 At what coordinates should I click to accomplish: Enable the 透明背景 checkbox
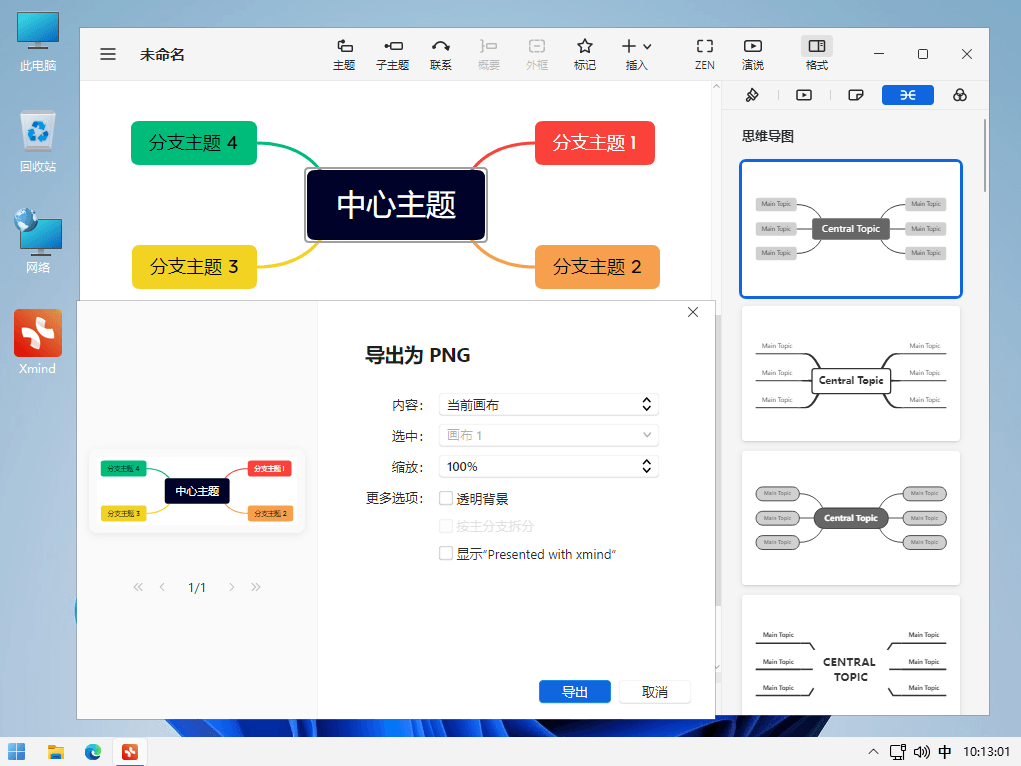click(446, 498)
